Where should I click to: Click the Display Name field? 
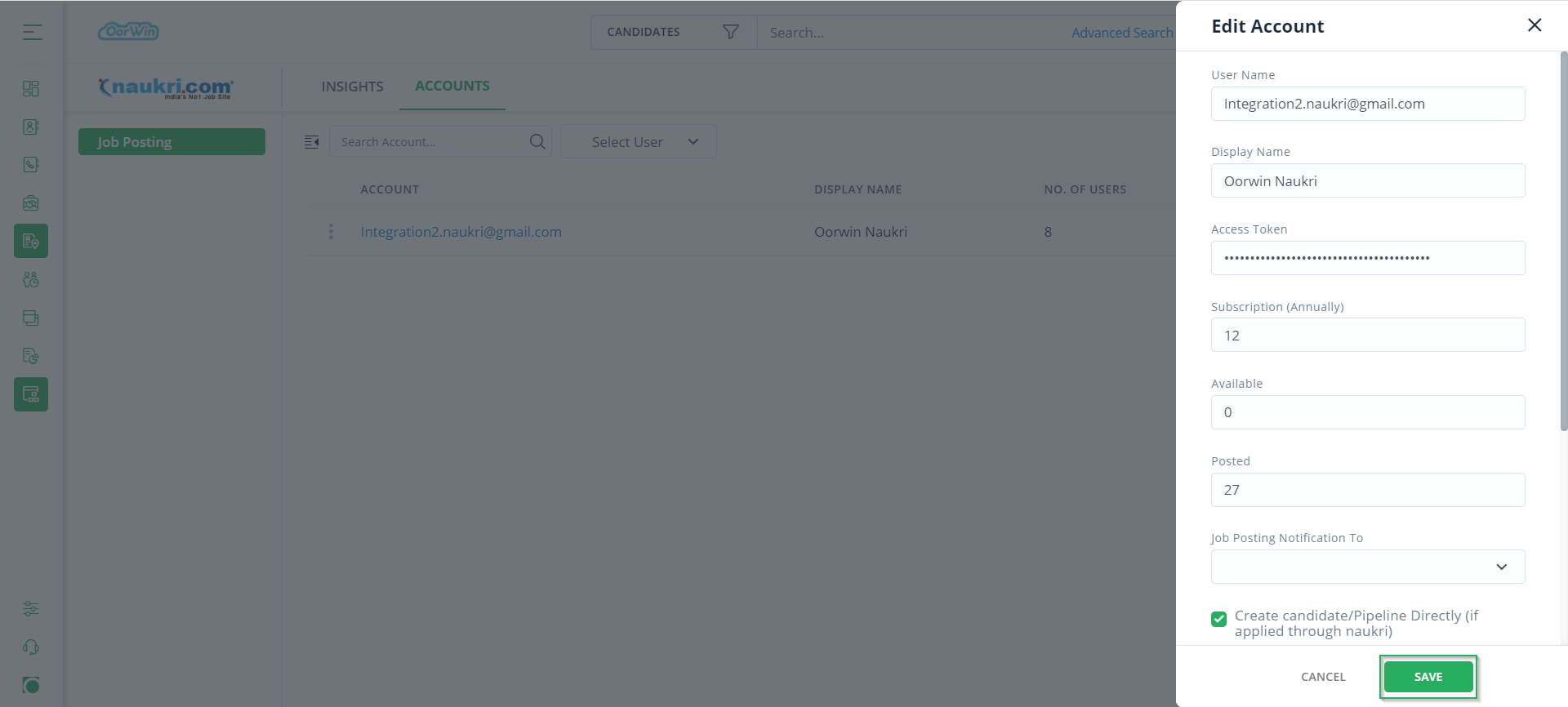(x=1368, y=180)
